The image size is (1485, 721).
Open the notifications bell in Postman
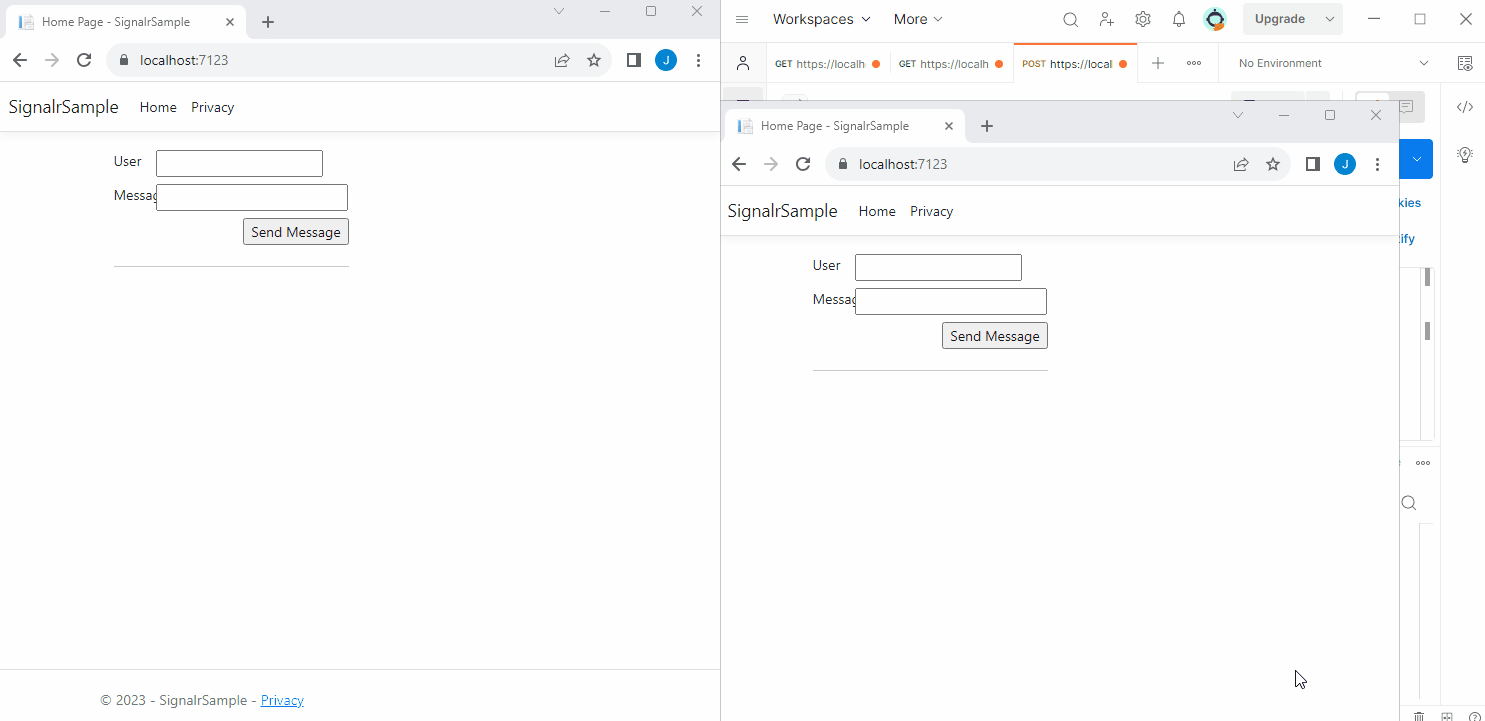(x=1178, y=19)
